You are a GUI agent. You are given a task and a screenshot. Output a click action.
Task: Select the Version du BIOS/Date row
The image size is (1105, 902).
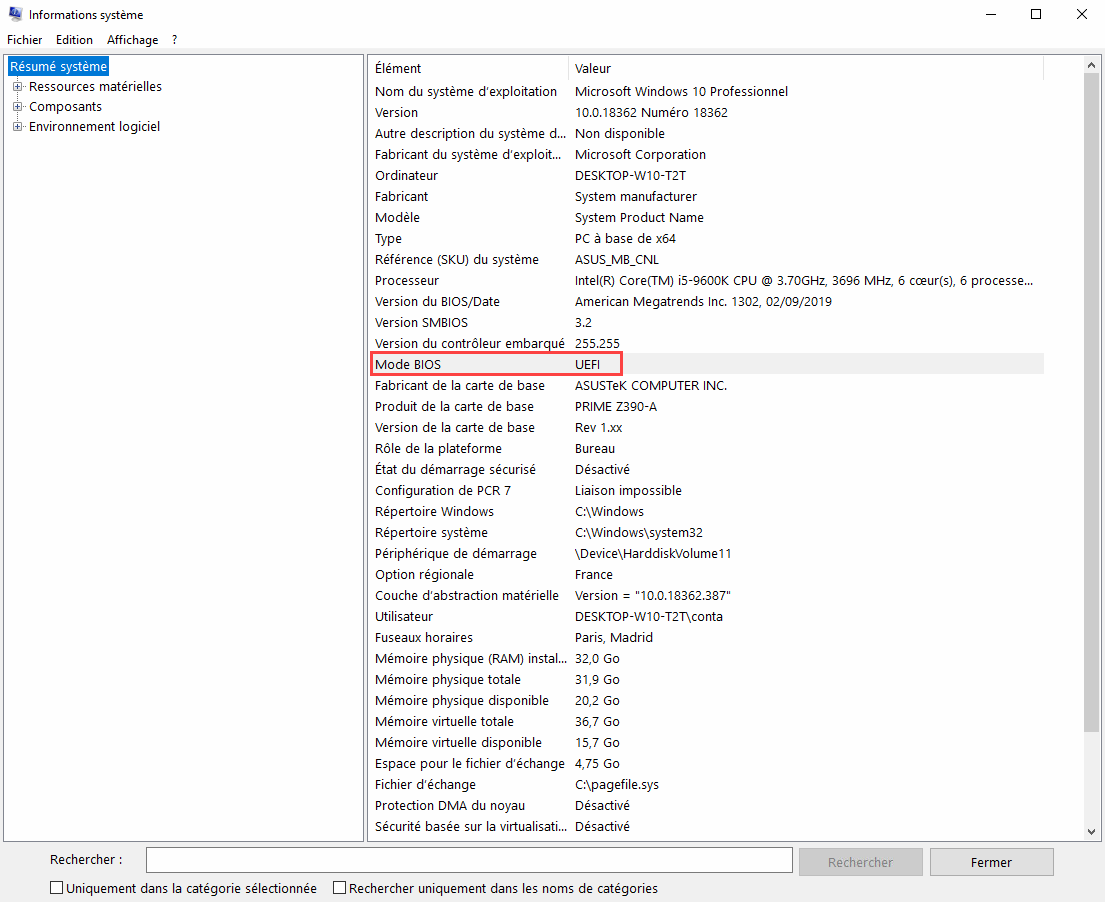pos(707,302)
